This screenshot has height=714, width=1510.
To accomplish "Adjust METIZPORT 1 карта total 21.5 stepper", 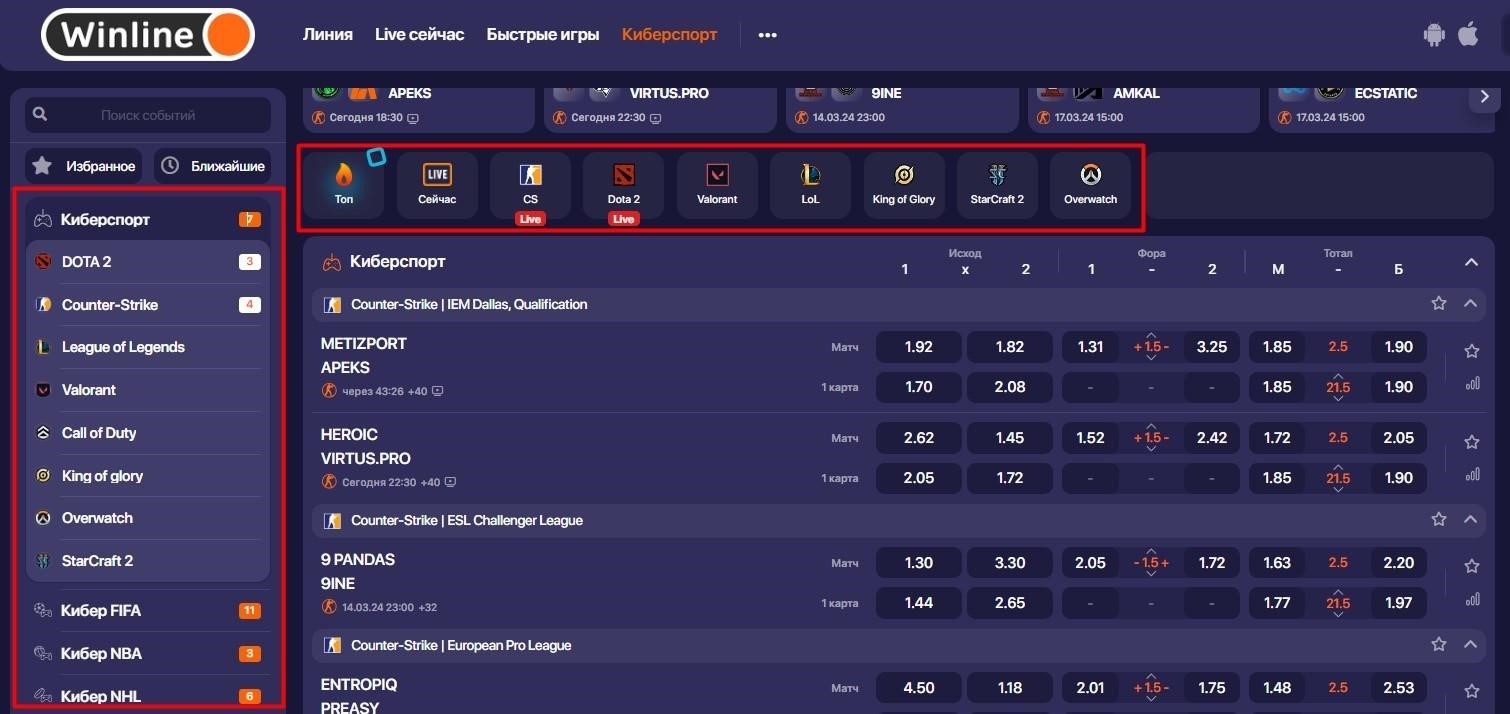I will tap(1338, 387).
